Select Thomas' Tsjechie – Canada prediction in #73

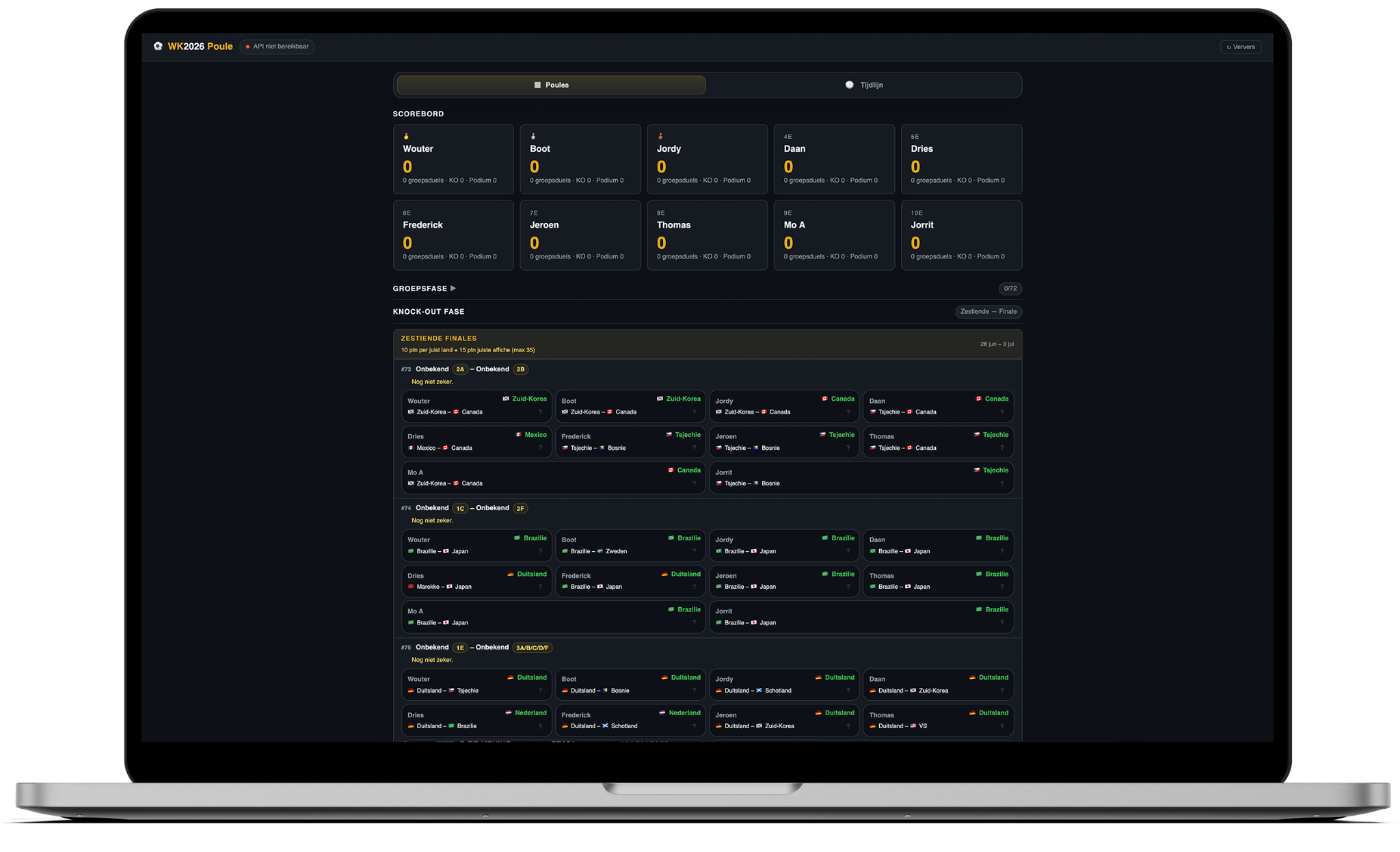[902, 448]
